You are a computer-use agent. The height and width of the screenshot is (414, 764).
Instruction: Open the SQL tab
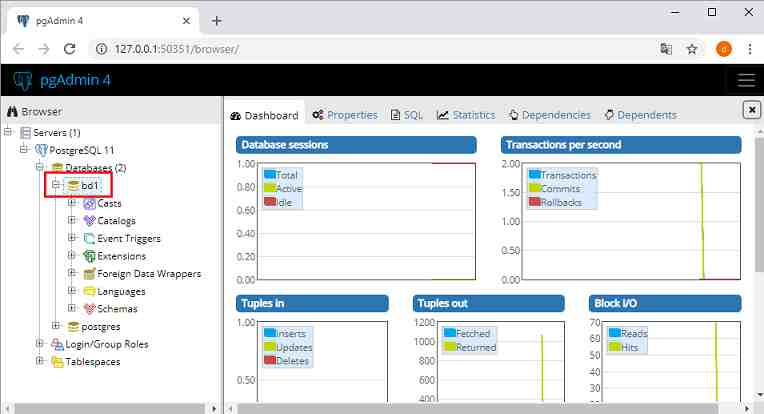[x=407, y=115]
